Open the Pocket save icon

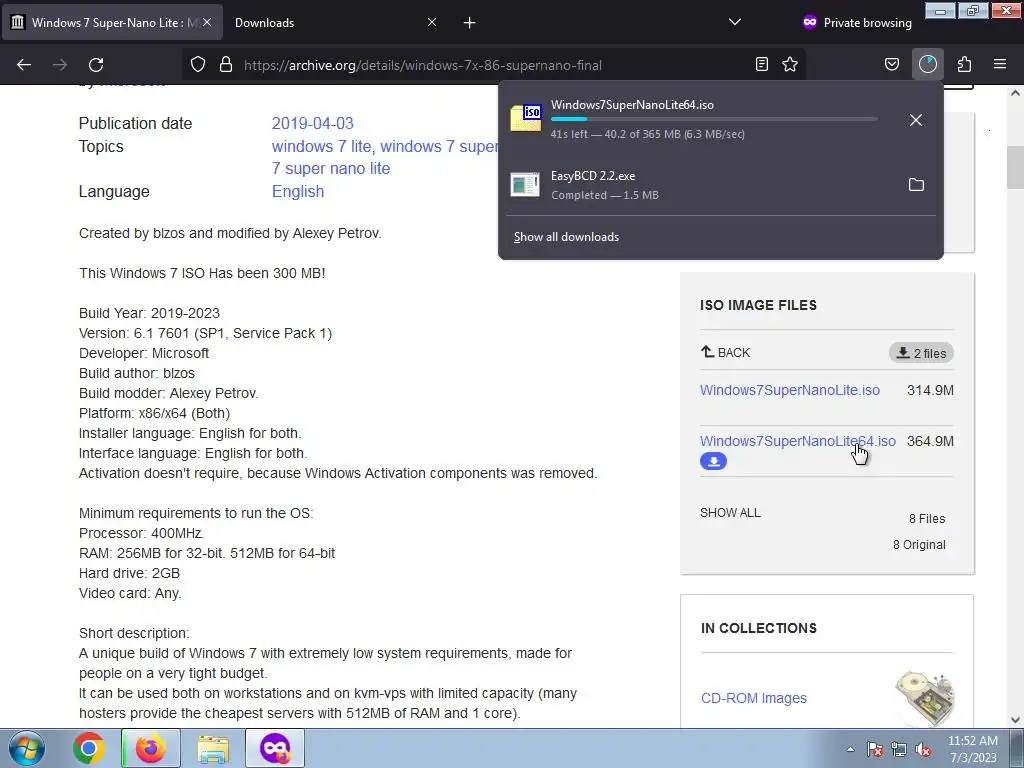point(892,65)
